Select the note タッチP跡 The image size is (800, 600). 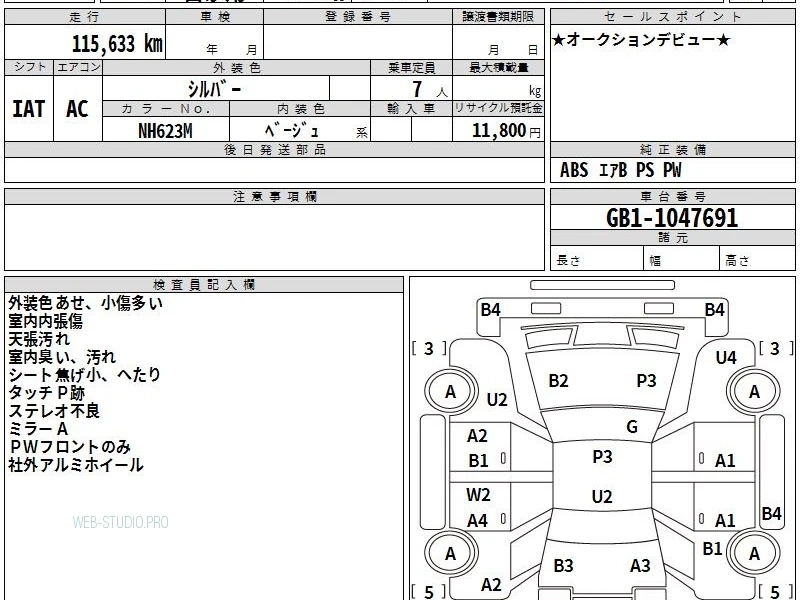[x=46, y=393]
